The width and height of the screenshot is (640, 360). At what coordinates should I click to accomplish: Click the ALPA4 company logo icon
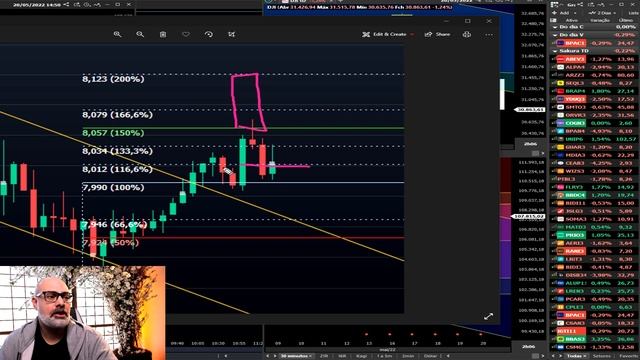pyautogui.click(x=560, y=67)
